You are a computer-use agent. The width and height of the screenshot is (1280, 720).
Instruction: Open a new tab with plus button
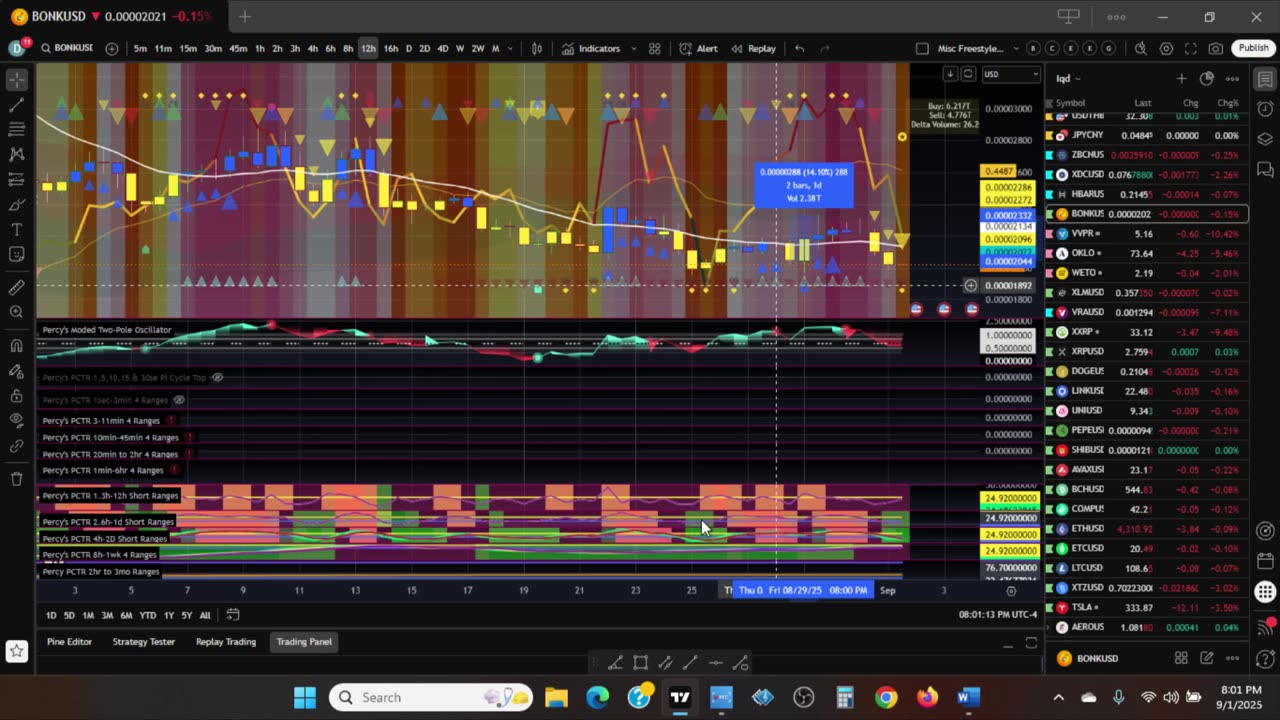244,16
